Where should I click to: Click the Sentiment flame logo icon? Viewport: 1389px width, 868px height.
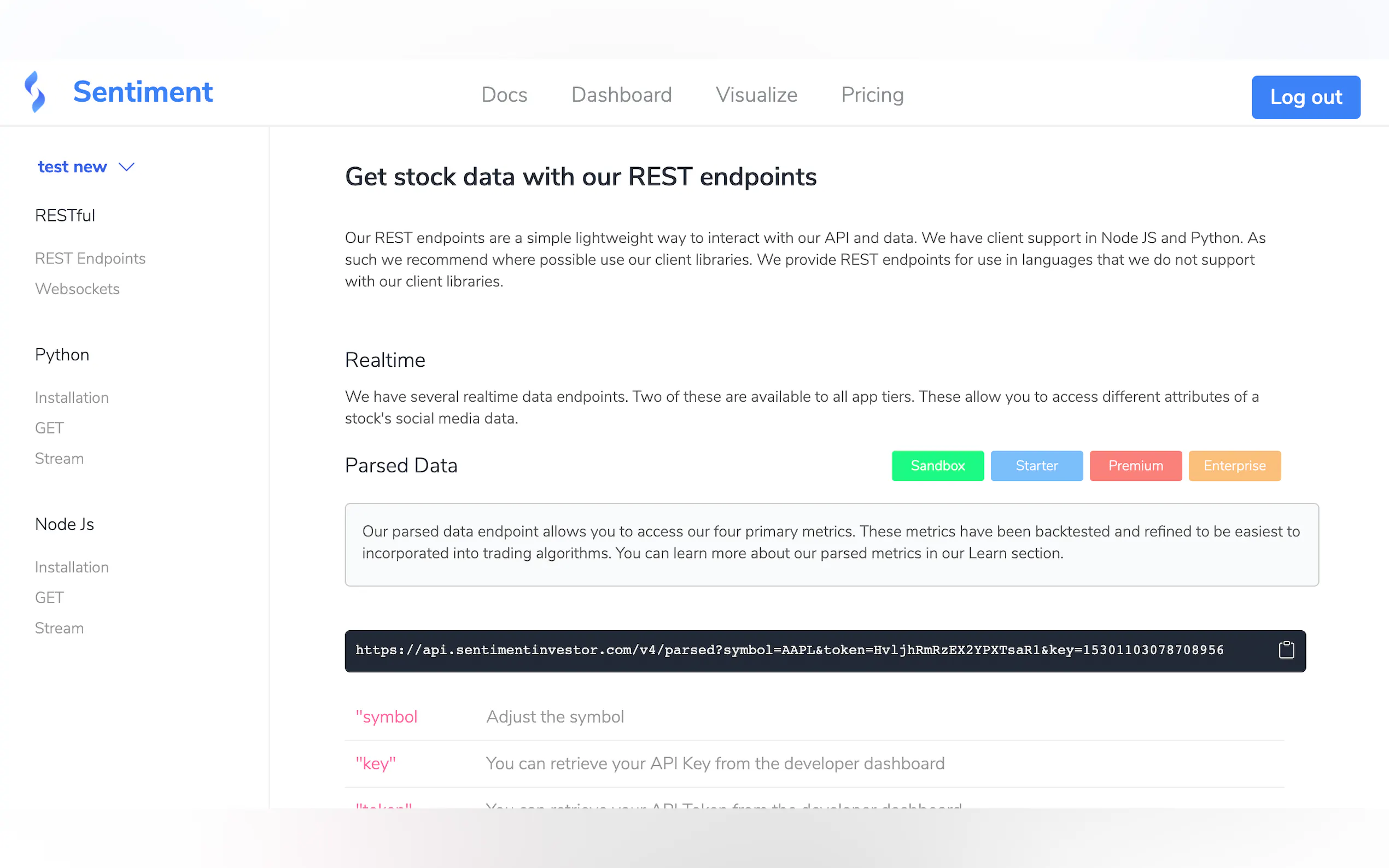tap(35, 92)
